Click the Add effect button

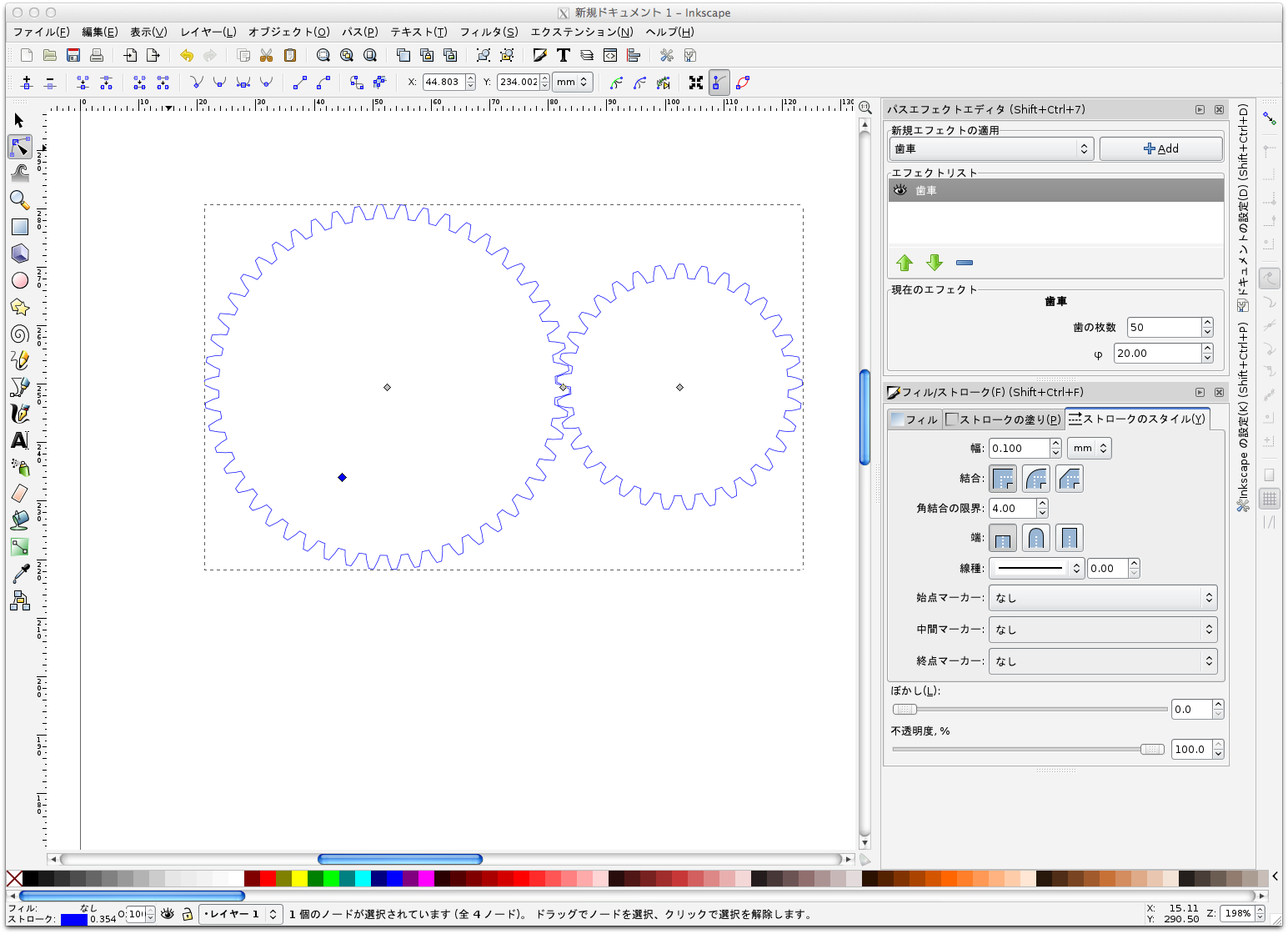click(x=1161, y=148)
